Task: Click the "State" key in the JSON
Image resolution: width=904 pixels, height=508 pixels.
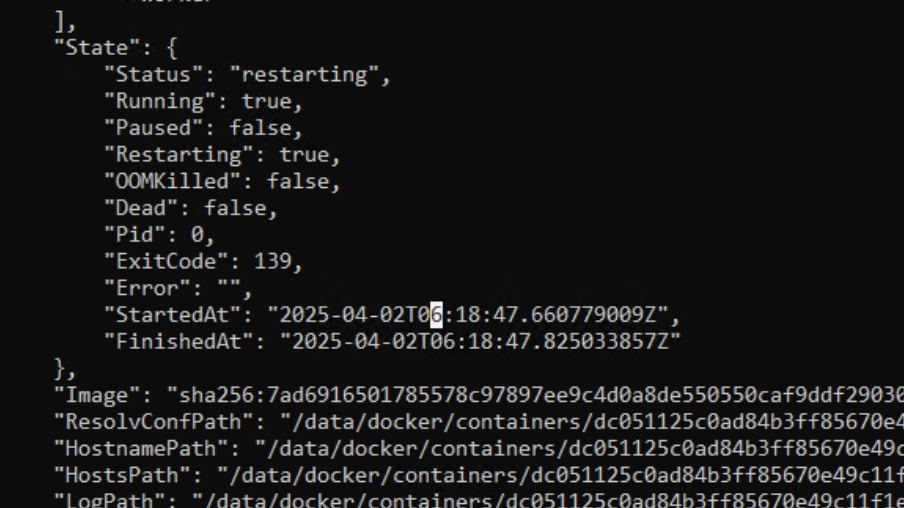Action: [x=96, y=48]
